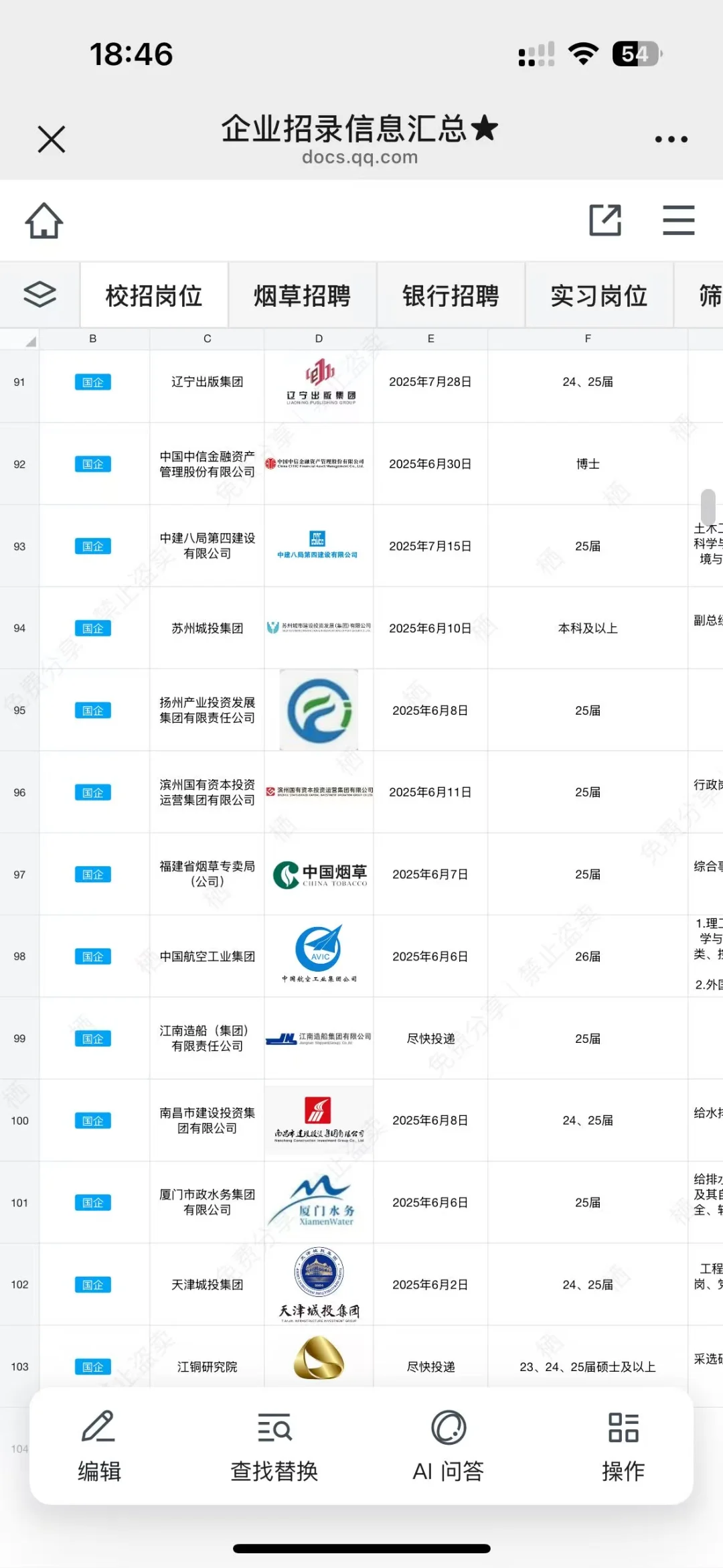
Task: Open the hamburger menu icon
Action: [x=678, y=220]
